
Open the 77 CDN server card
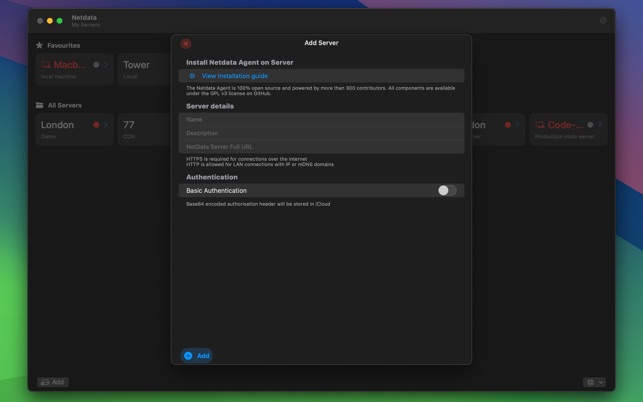coord(144,129)
